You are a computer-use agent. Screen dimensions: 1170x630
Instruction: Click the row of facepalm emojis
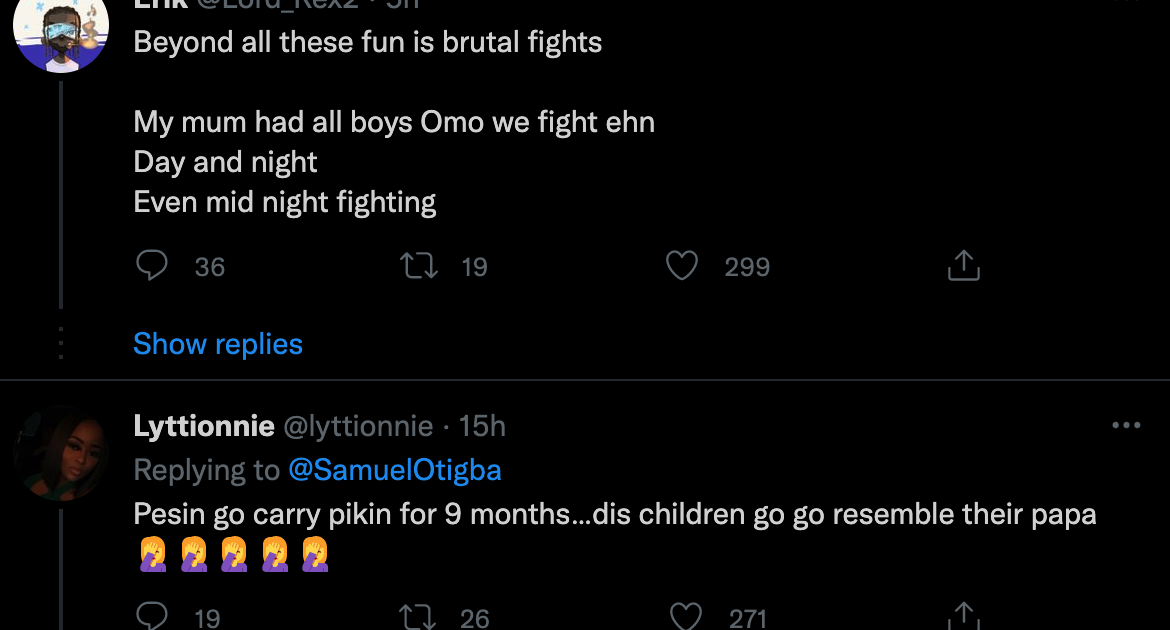(x=232, y=554)
